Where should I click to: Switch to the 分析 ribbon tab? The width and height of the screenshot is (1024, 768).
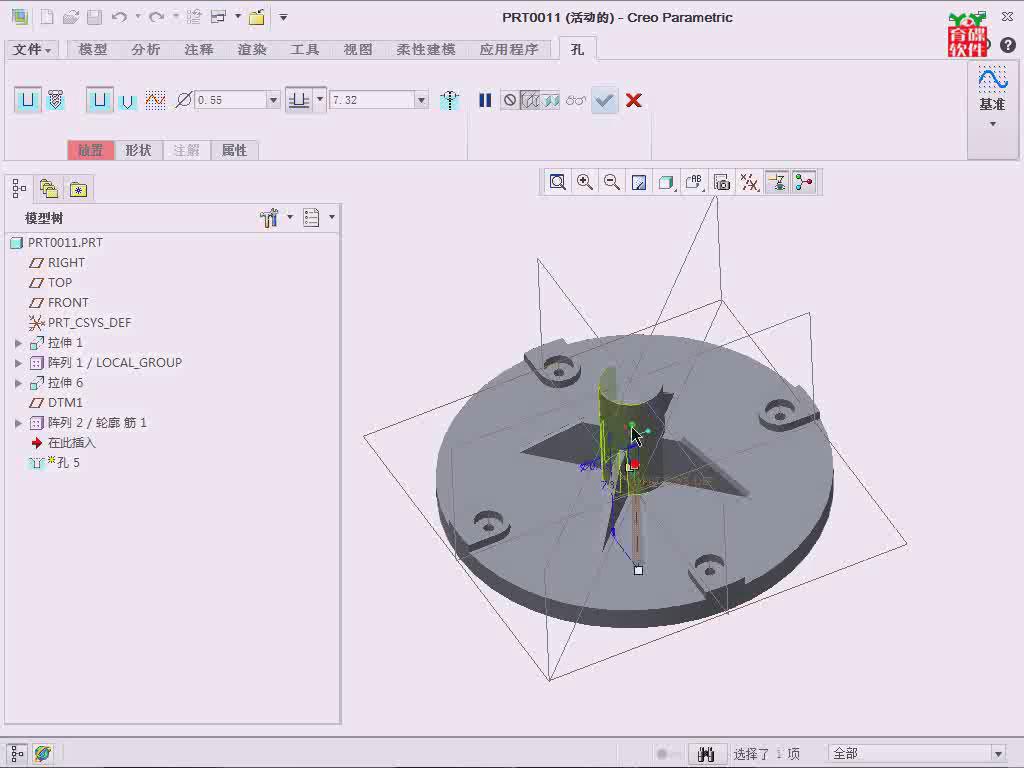[146, 50]
